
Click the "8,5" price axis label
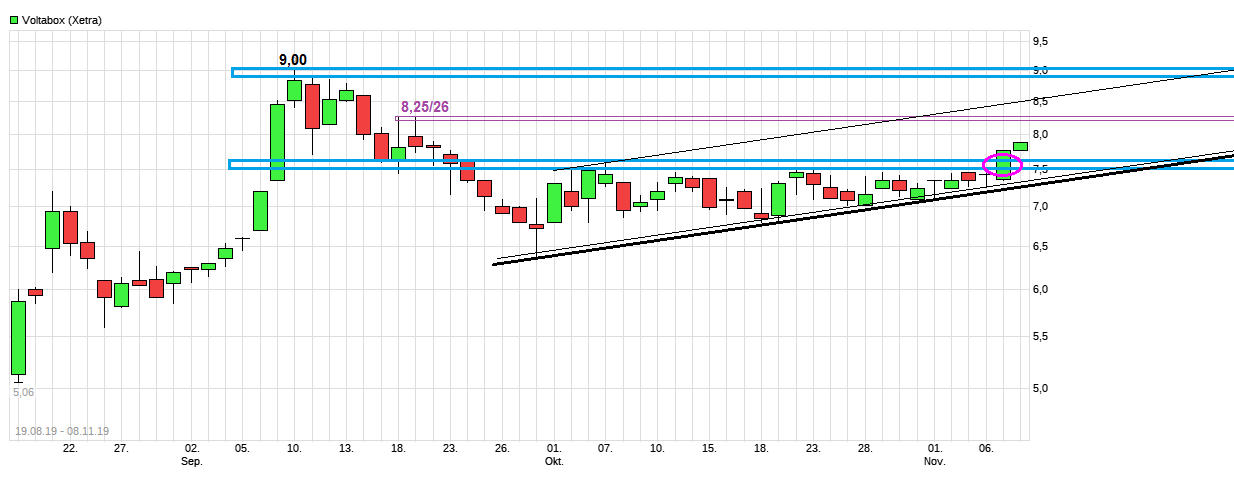1040,101
